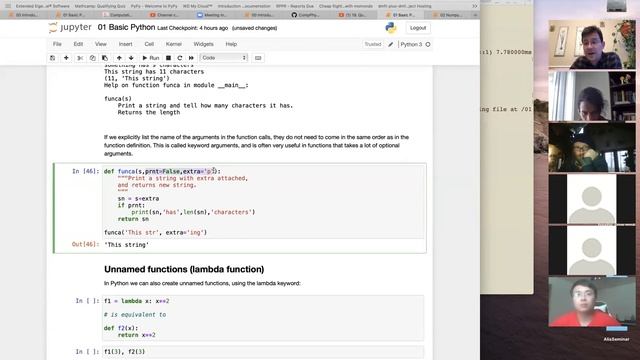Open the Kernel menu
Viewport: 640px width, 360px height.
pyautogui.click(x=173, y=44)
